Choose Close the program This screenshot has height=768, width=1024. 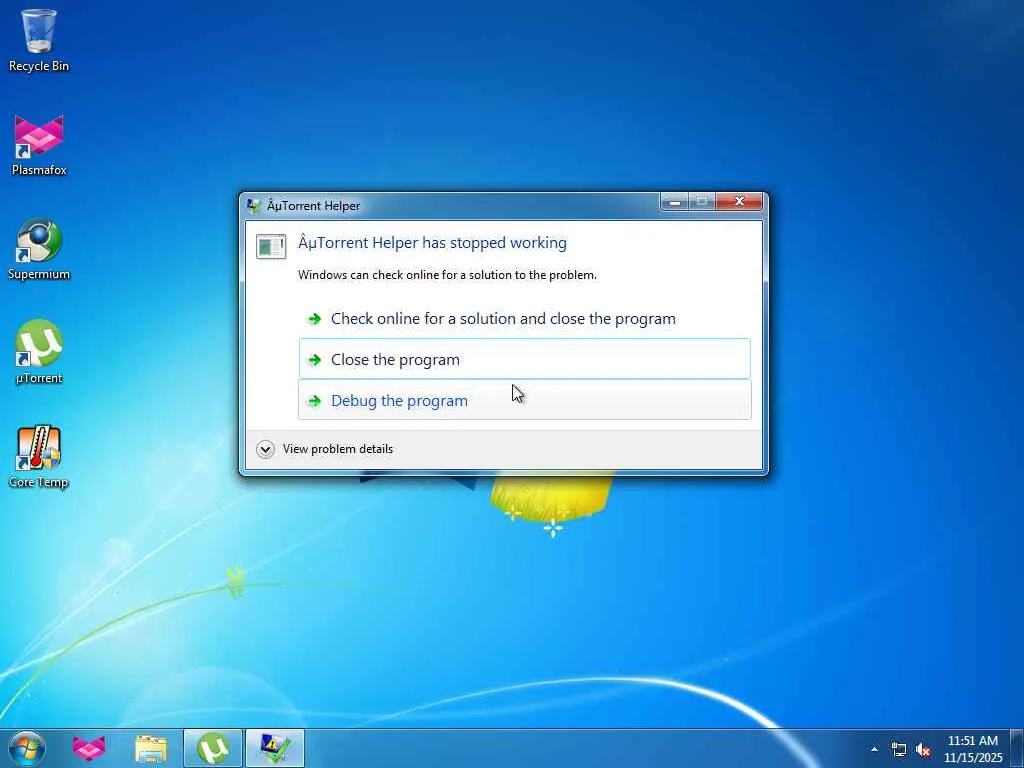(x=524, y=359)
